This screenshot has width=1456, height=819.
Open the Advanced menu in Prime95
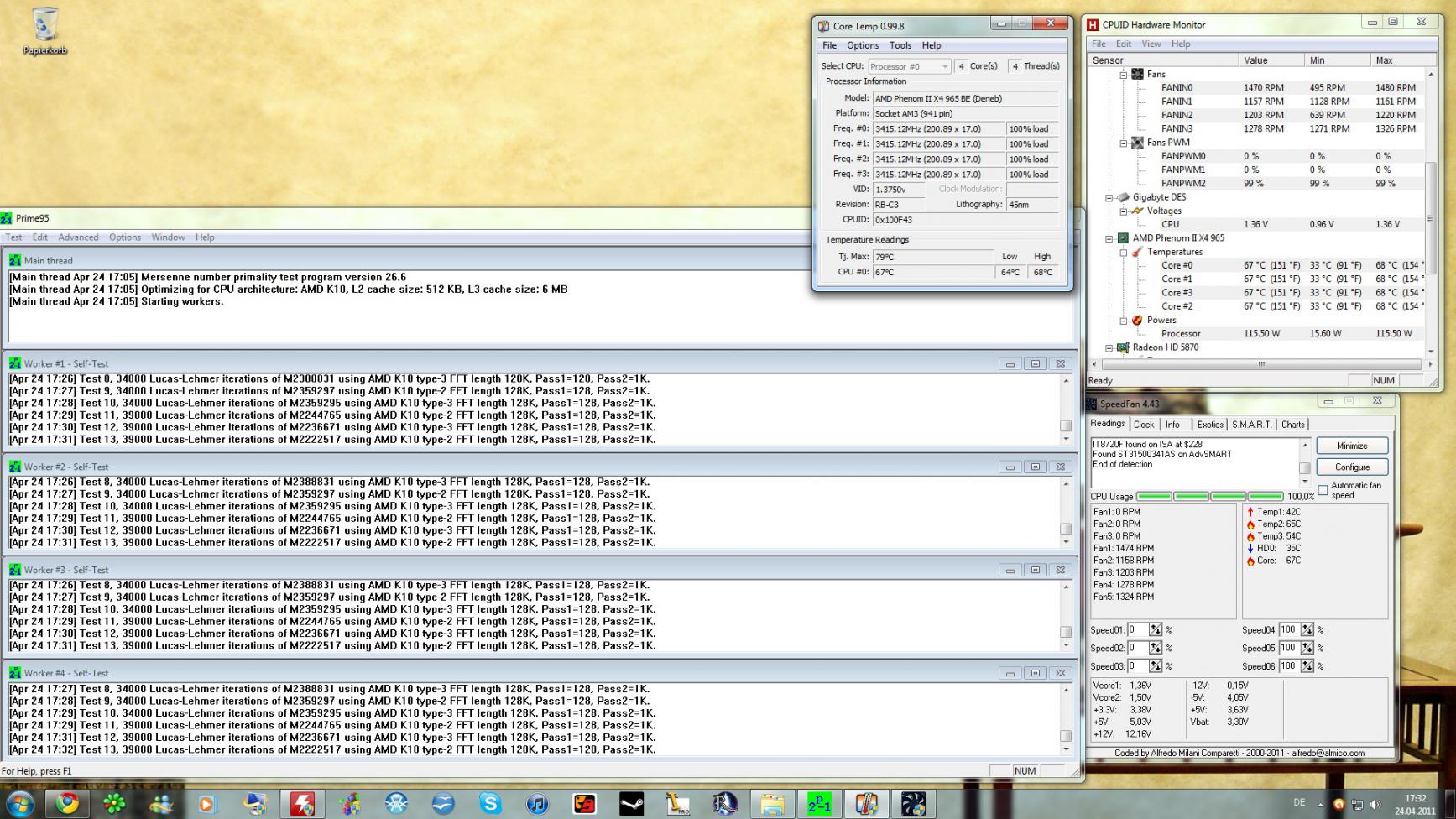(78, 237)
